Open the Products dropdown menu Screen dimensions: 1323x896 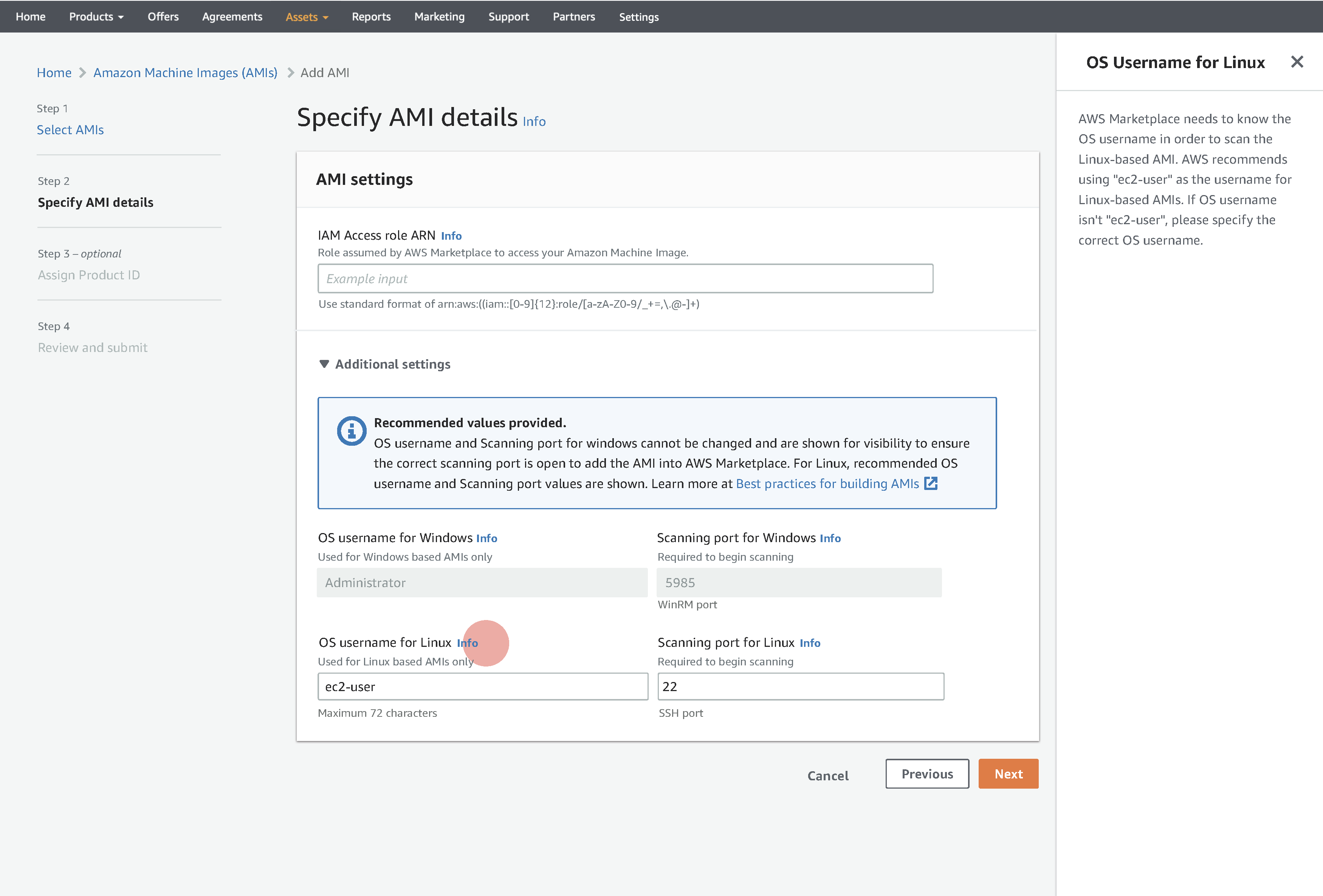[96, 17]
